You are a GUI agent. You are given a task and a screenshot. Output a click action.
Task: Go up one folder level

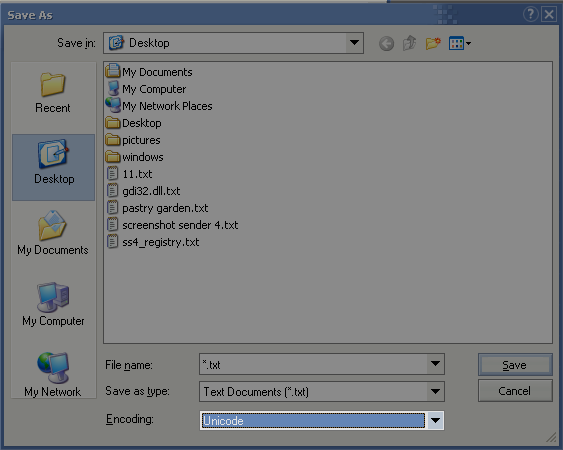click(x=409, y=43)
